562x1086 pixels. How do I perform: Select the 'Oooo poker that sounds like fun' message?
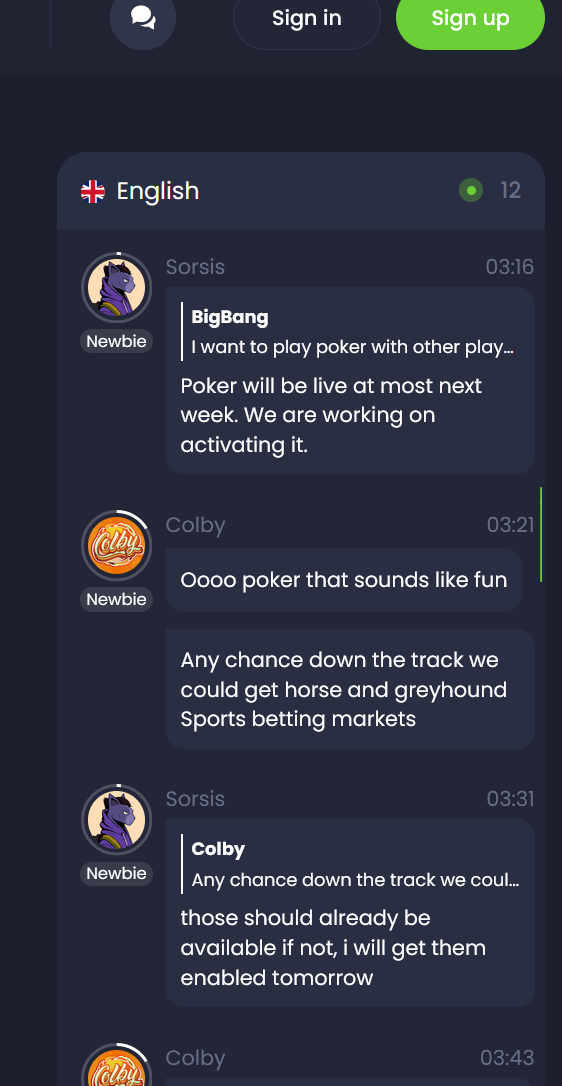pyautogui.click(x=344, y=580)
